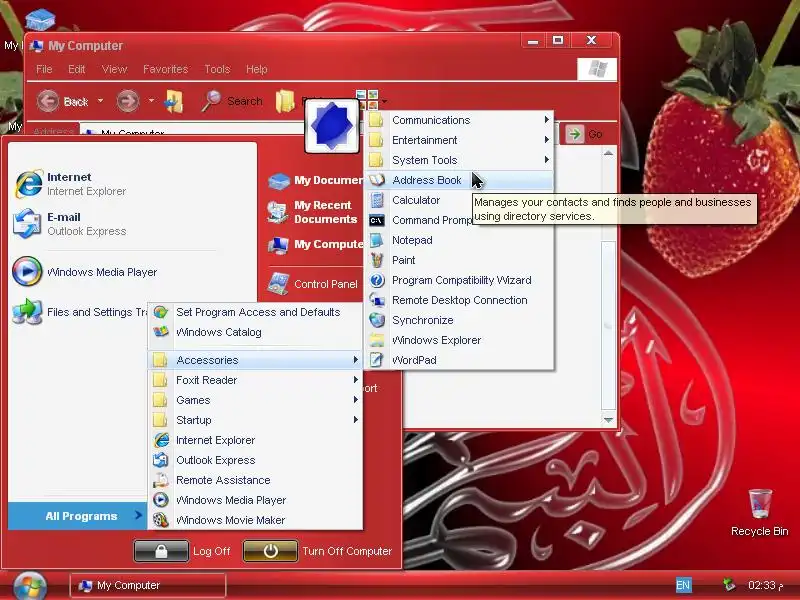The width and height of the screenshot is (800, 600).
Task: Click the Windows Movie Maker icon
Action: pyautogui.click(x=161, y=520)
